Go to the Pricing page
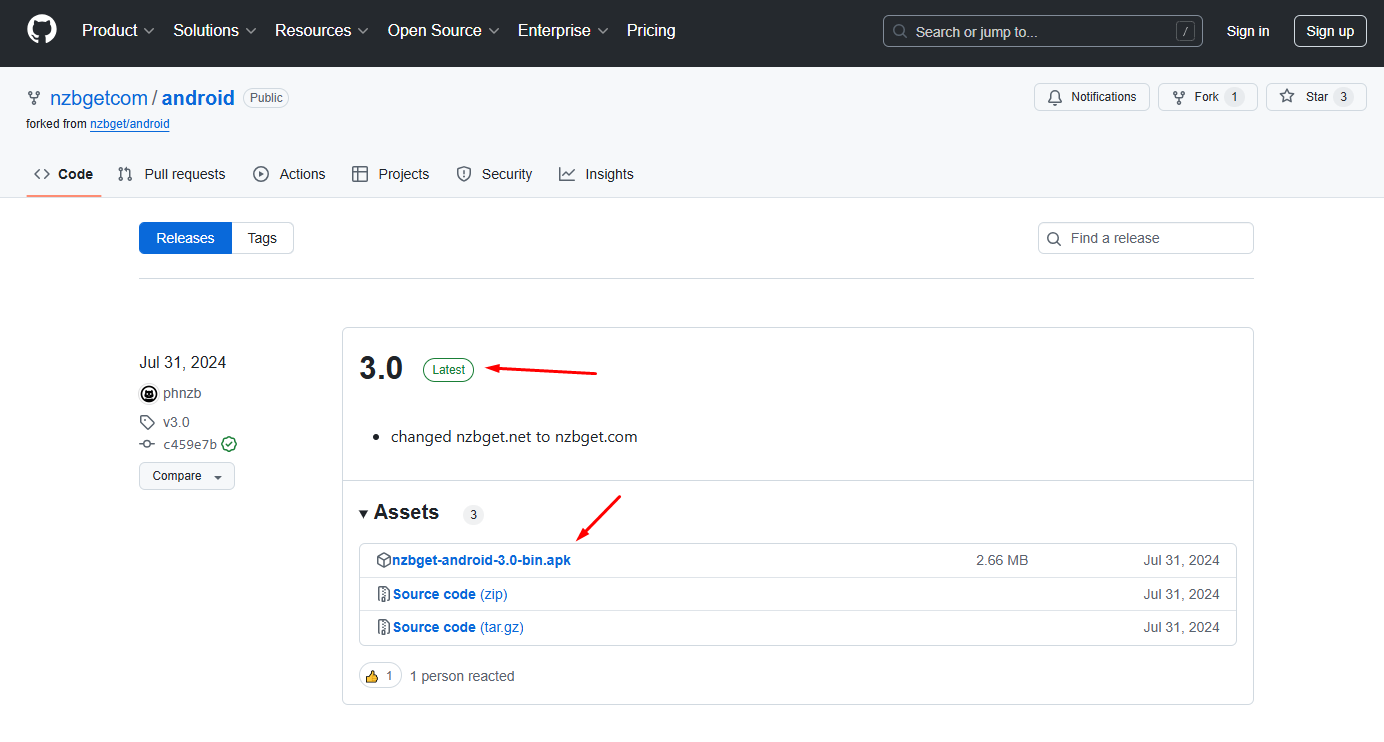1384x742 pixels. pos(651,31)
